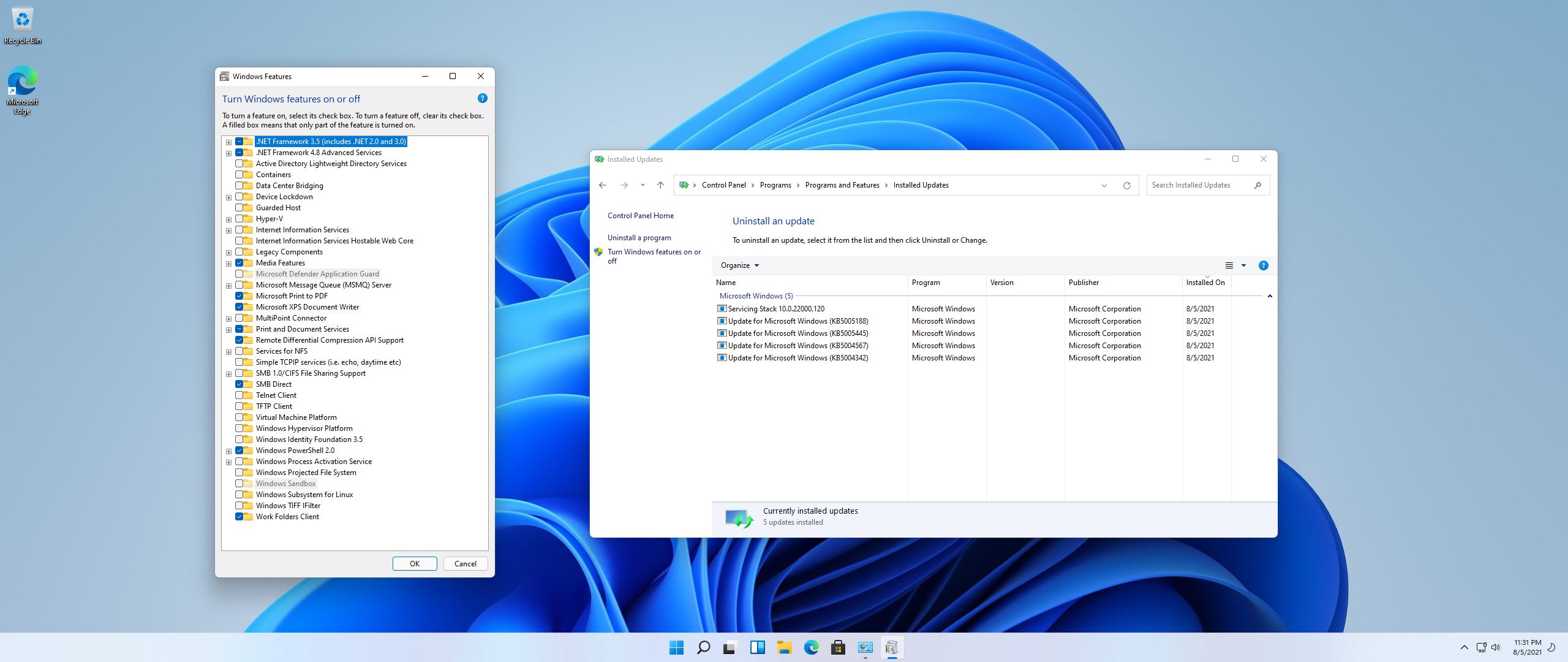Open Microsoft Store from the taskbar

(x=838, y=647)
